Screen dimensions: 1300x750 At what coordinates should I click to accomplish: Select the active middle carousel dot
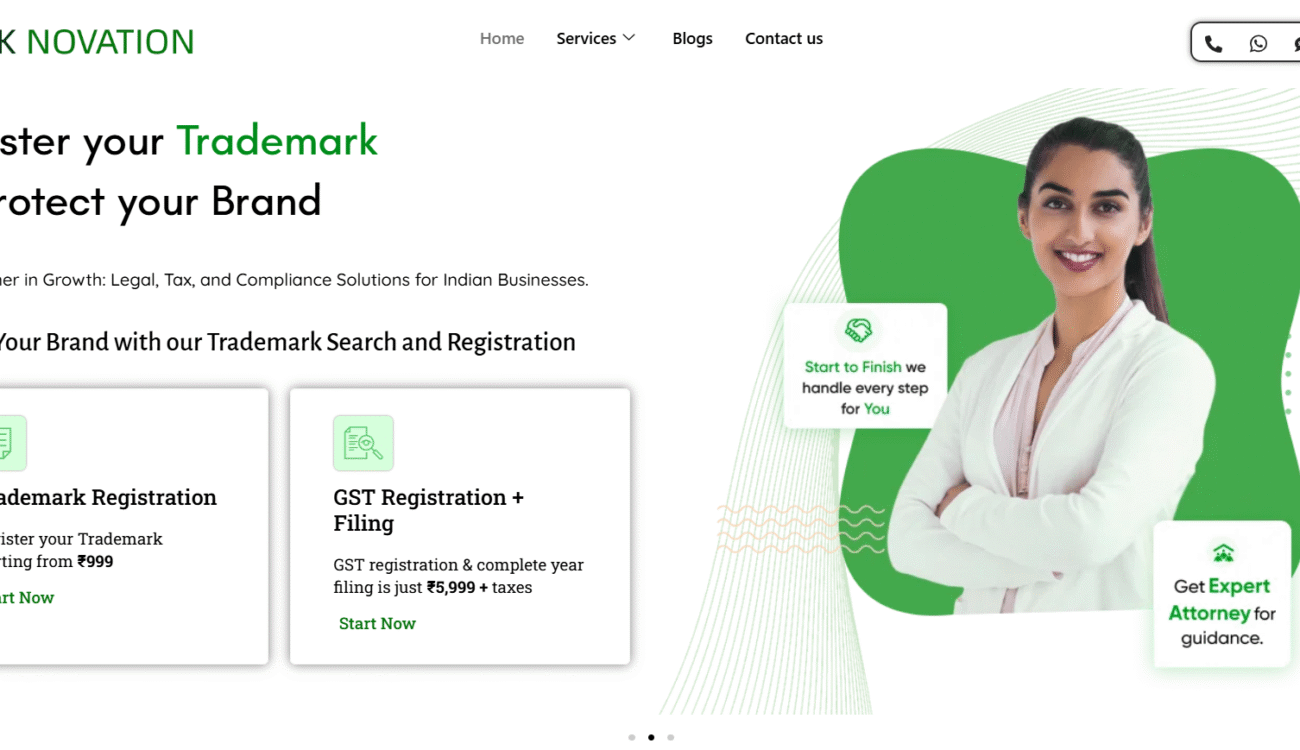(x=651, y=737)
